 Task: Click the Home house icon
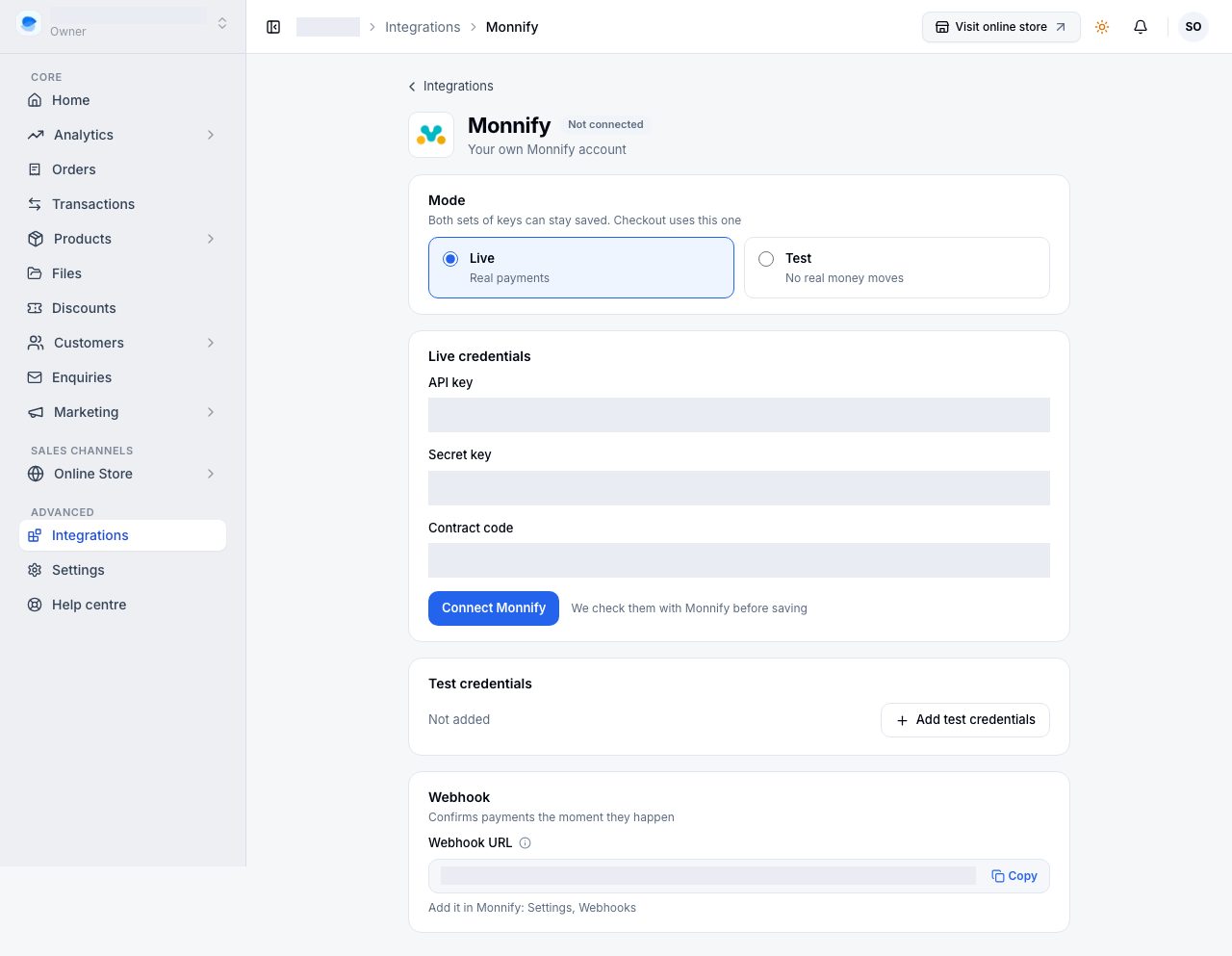coord(36,100)
